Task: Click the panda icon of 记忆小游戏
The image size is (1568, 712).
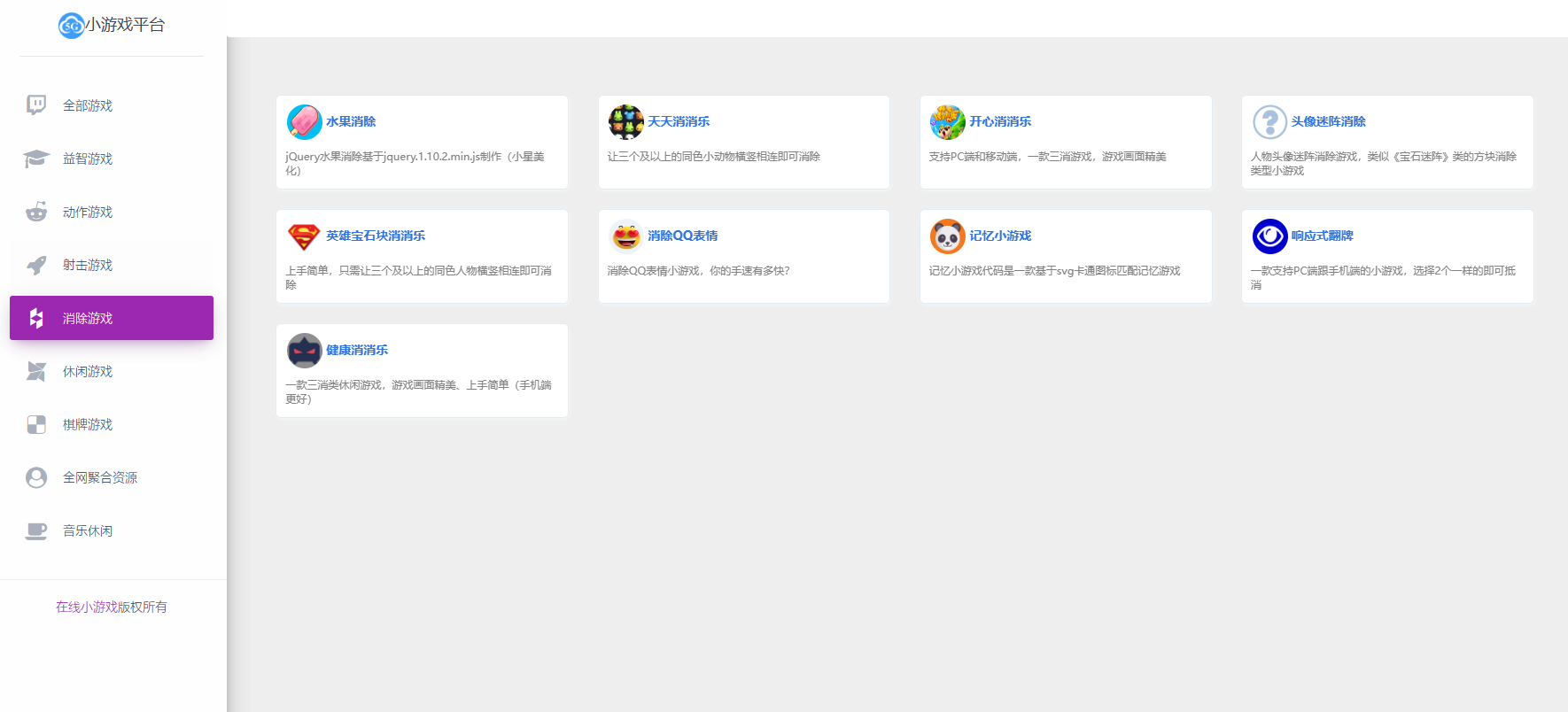Action: point(947,236)
